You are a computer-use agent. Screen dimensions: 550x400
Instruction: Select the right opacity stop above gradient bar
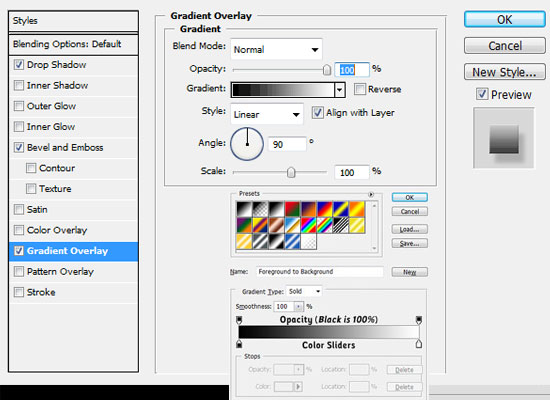(419, 320)
